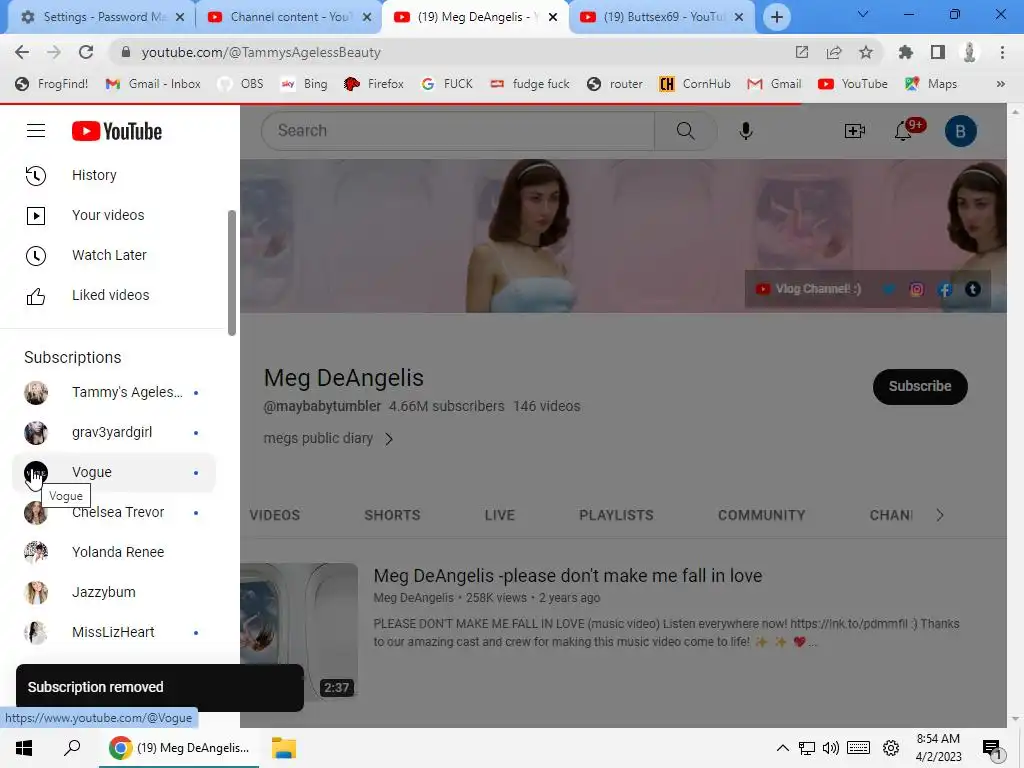This screenshot has width=1024, height=768.
Task: Open History in the sidebar
Action: (x=114, y=175)
